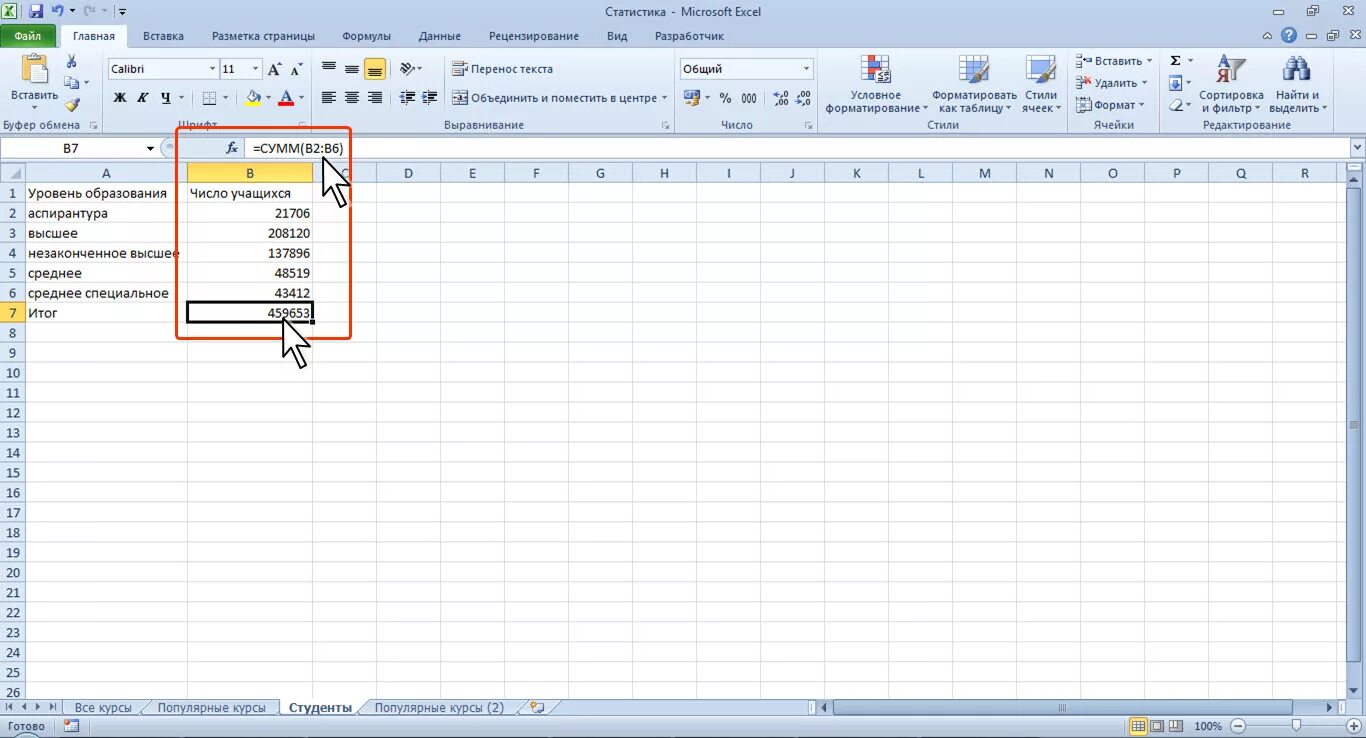Toggle italic К formatting

pyautogui.click(x=142, y=98)
